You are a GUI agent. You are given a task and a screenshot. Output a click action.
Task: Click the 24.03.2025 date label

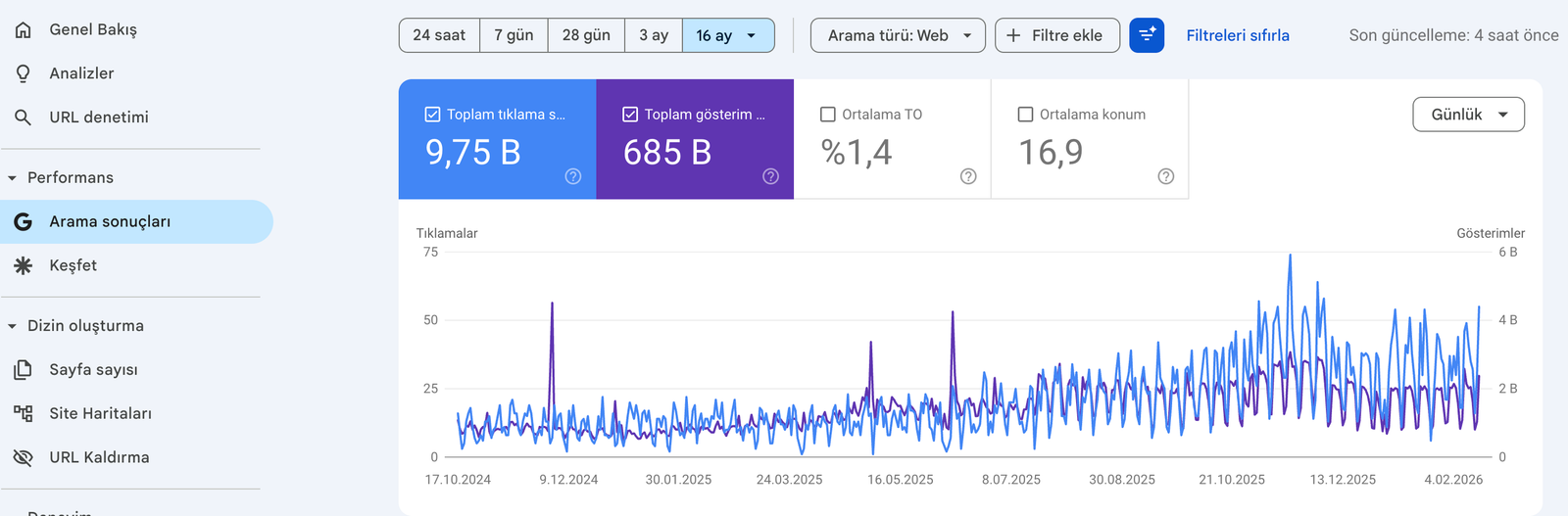pos(789,480)
